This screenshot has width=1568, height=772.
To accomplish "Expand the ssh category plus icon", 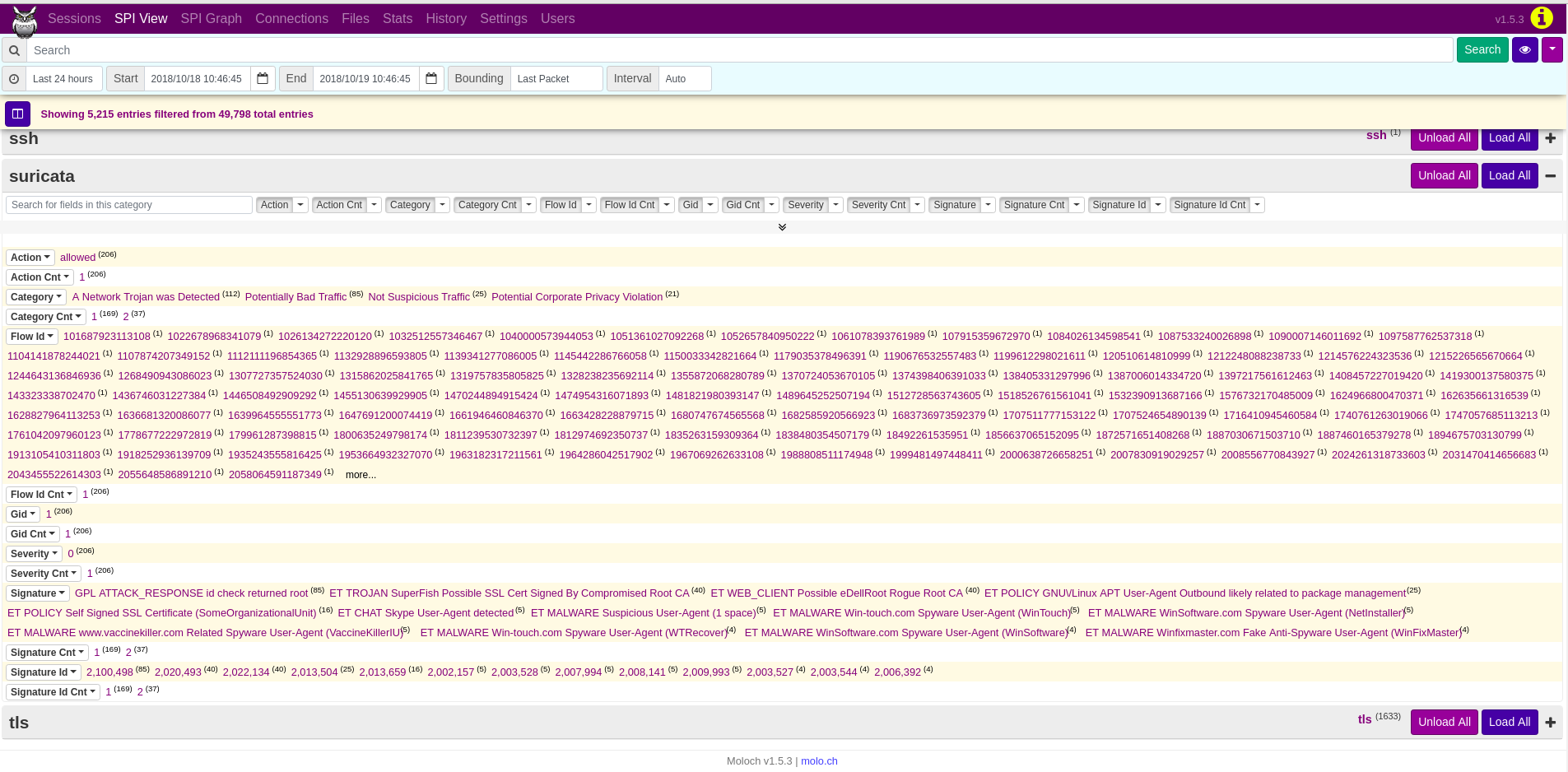I will 1551,138.
